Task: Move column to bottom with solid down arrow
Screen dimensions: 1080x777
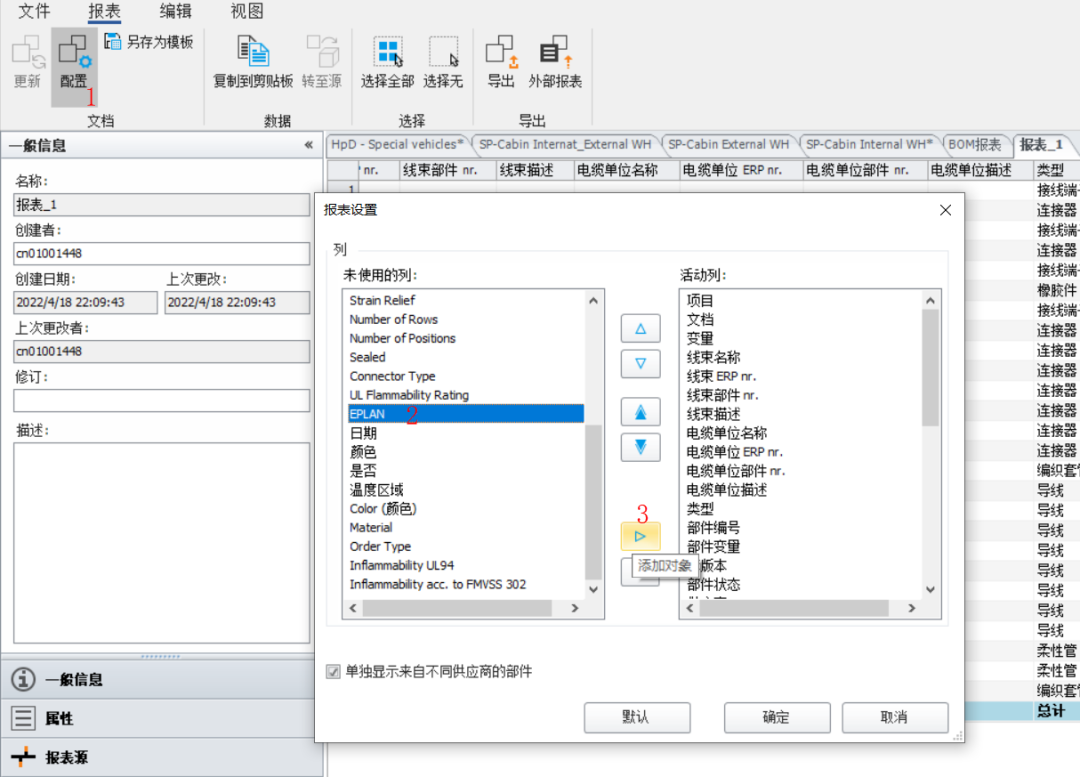Action: 640,447
